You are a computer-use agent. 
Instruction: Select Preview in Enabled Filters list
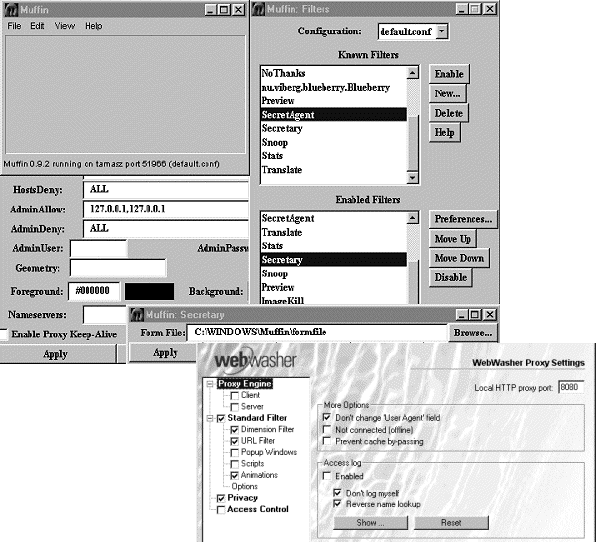[x=334, y=287]
